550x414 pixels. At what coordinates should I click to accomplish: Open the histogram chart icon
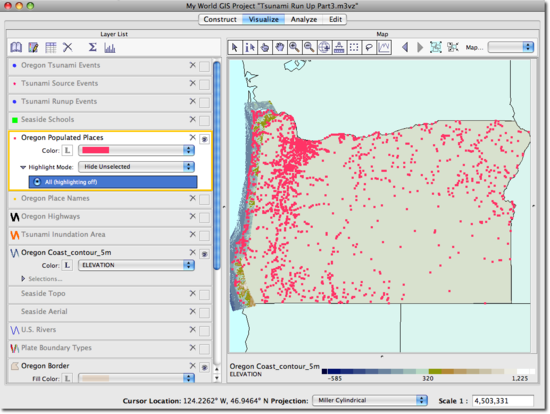point(110,48)
